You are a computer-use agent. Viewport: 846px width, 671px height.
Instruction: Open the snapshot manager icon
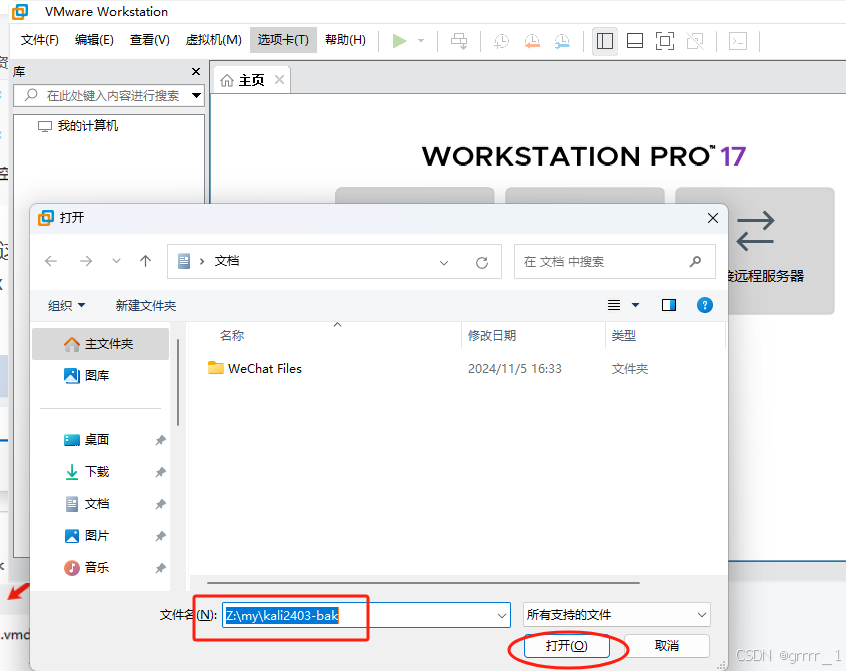tap(562, 41)
